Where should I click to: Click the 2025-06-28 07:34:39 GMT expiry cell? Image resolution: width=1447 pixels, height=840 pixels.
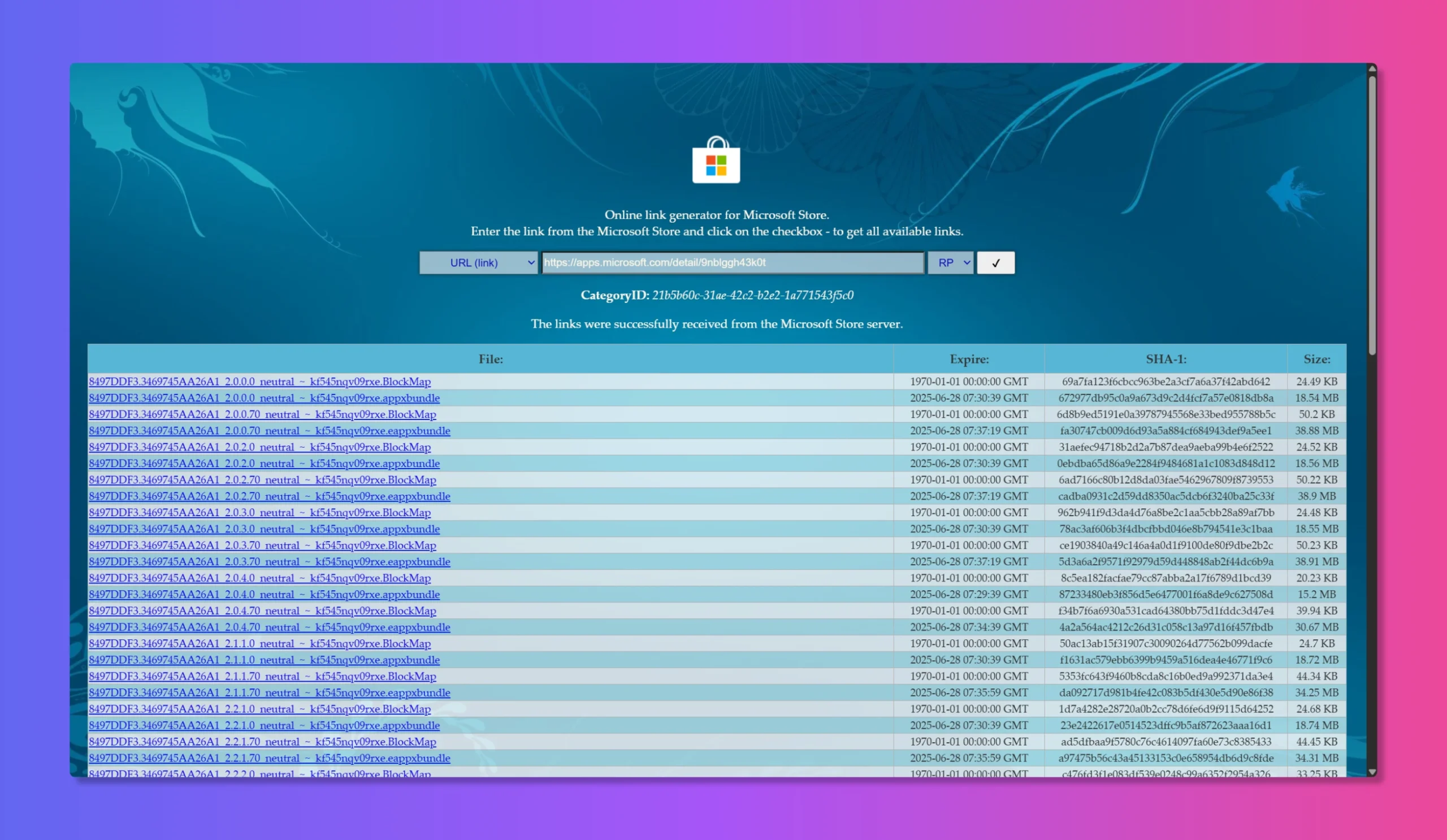pos(969,627)
